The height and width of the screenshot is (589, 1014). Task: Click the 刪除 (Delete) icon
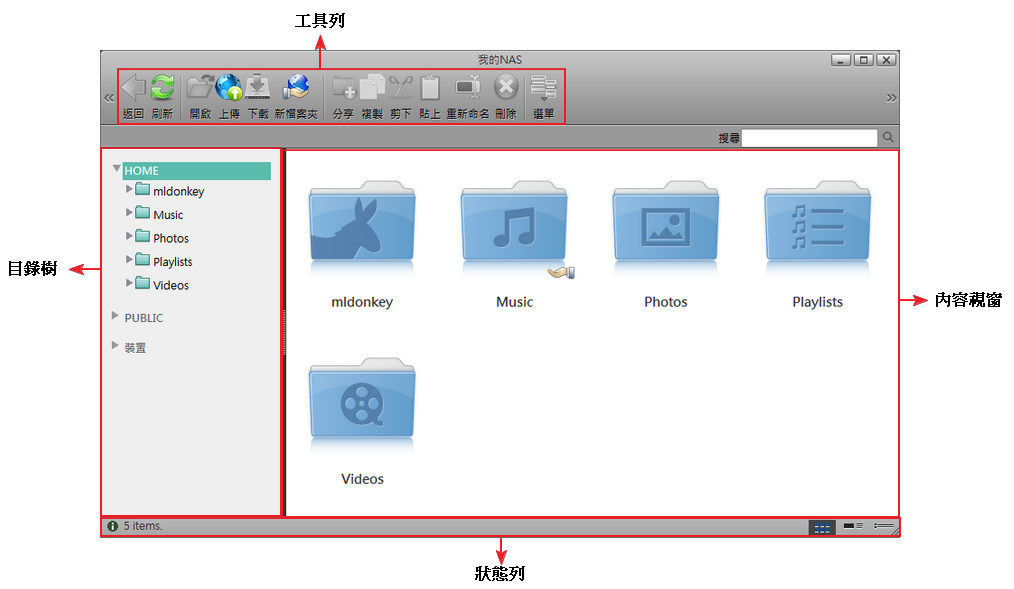click(506, 88)
